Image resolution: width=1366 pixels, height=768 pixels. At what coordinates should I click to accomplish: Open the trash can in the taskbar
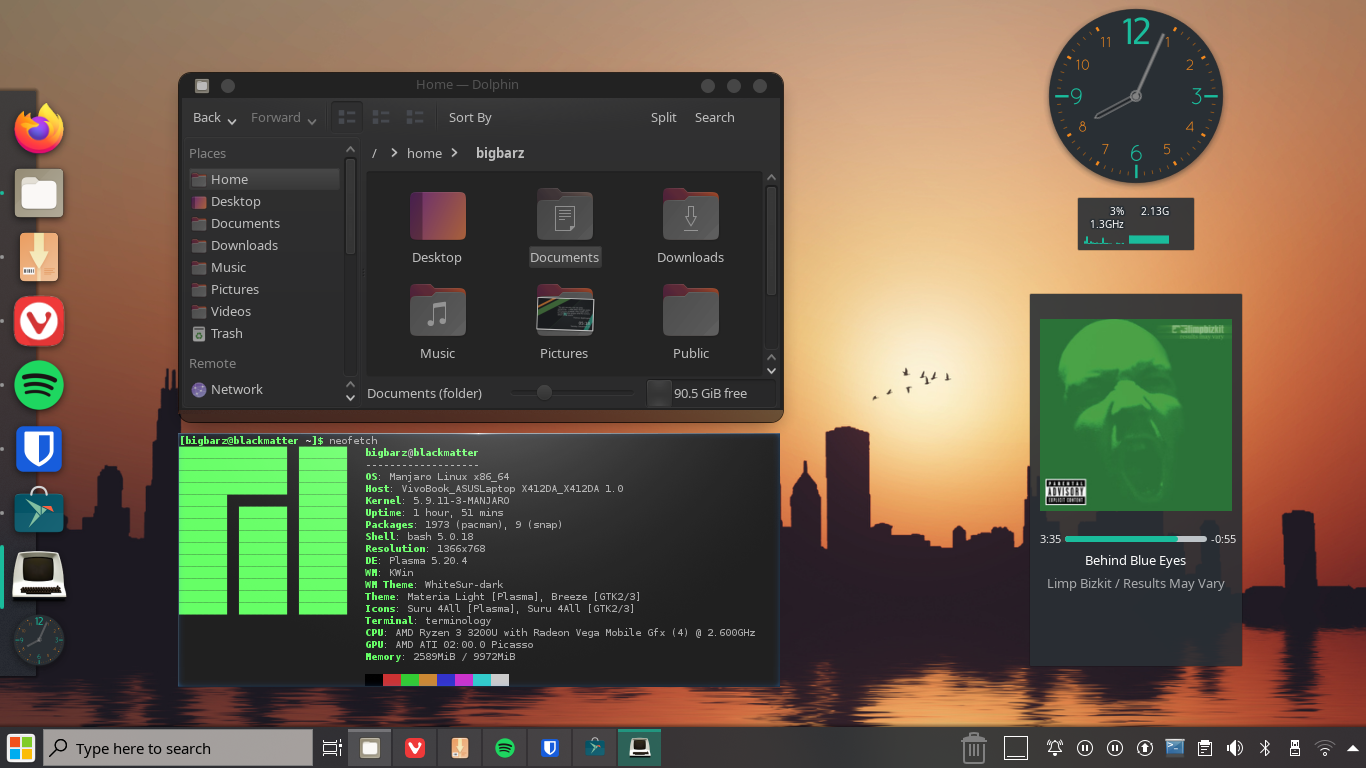(x=974, y=748)
